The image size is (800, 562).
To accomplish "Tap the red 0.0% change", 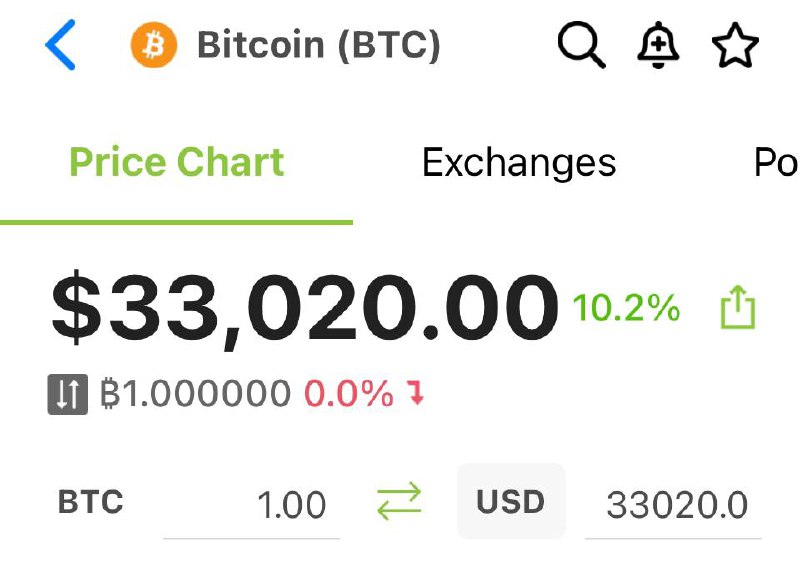I will (x=348, y=395).
